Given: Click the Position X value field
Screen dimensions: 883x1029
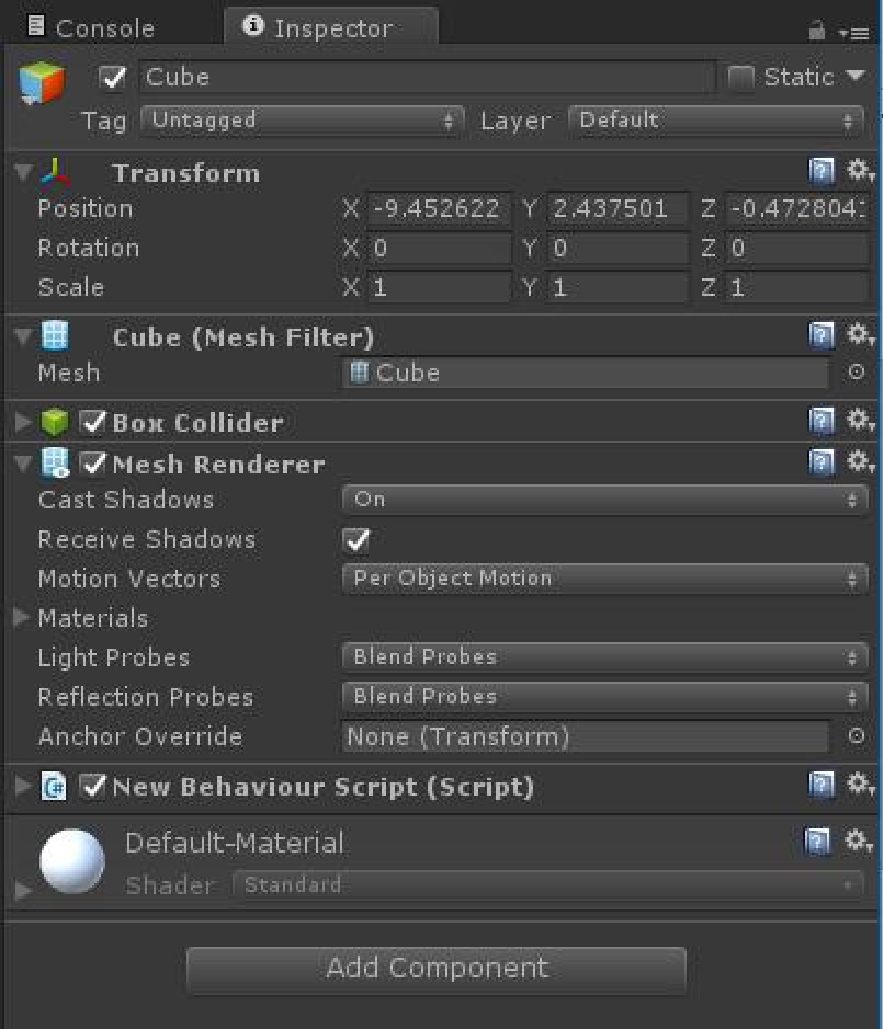Looking at the screenshot, I should click(x=438, y=209).
